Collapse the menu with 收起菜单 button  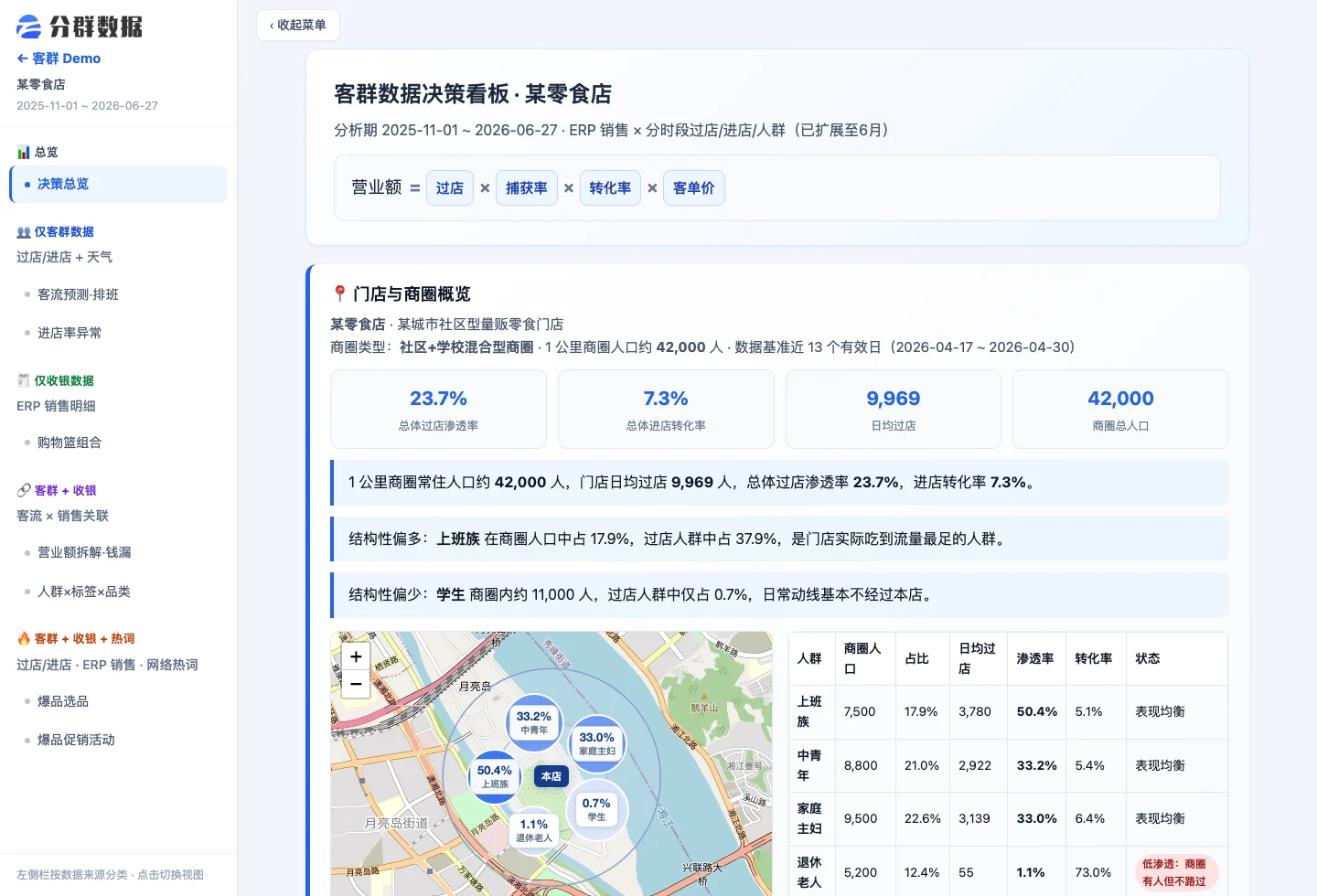(298, 26)
